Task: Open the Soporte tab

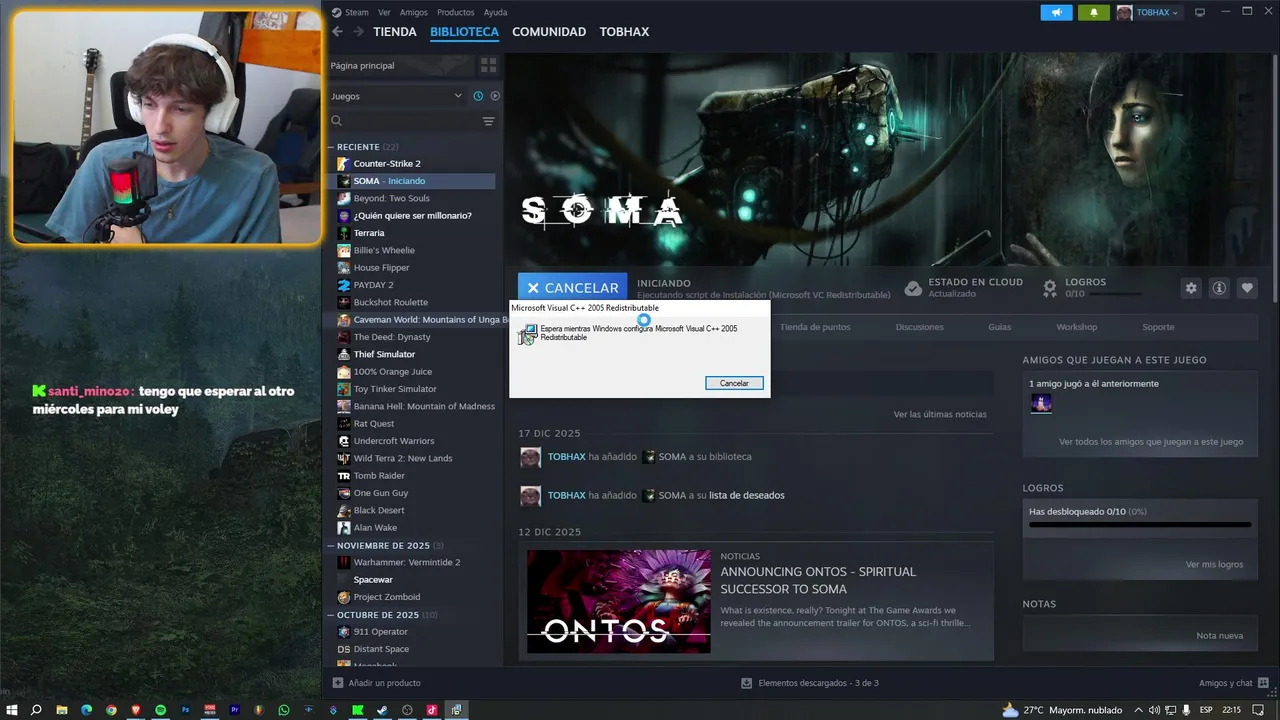Action: tap(1158, 327)
